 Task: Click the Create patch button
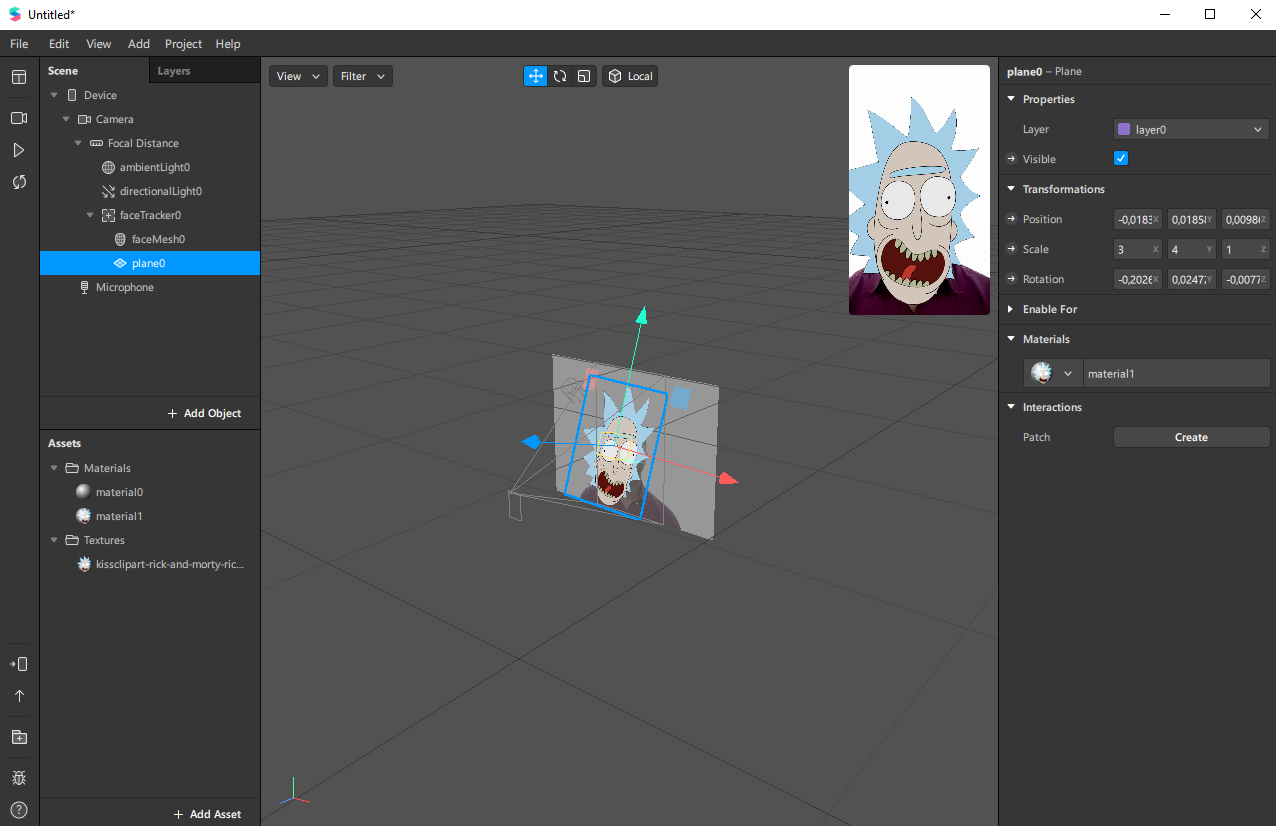1192,437
